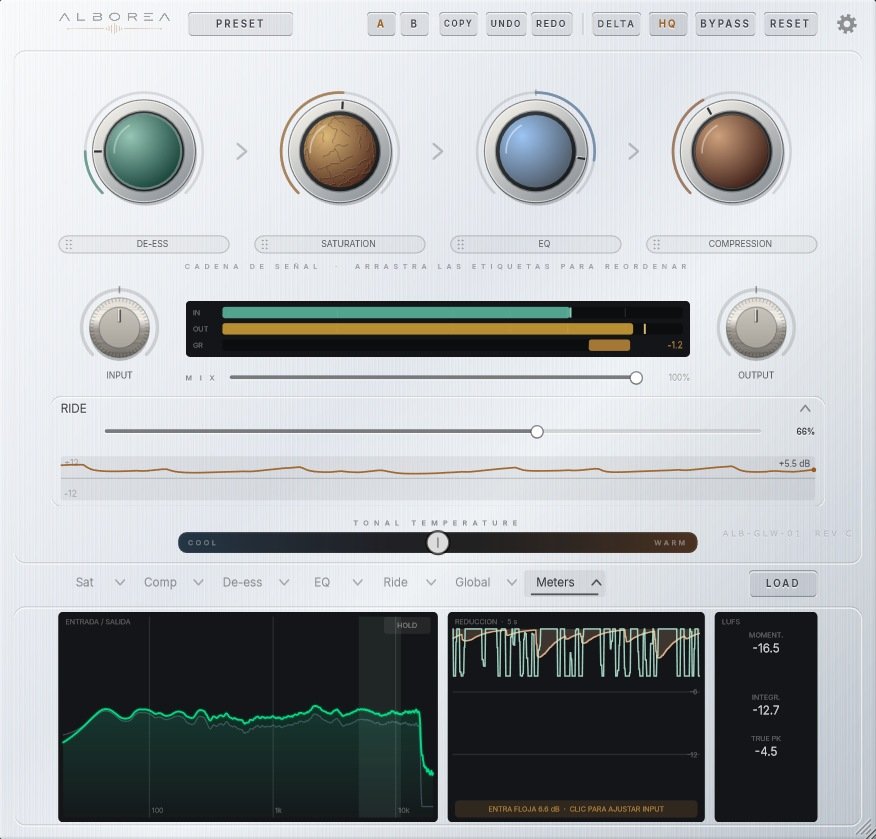Click the blue EQ orb knob
The width and height of the screenshot is (876, 839).
click(536, 151)
